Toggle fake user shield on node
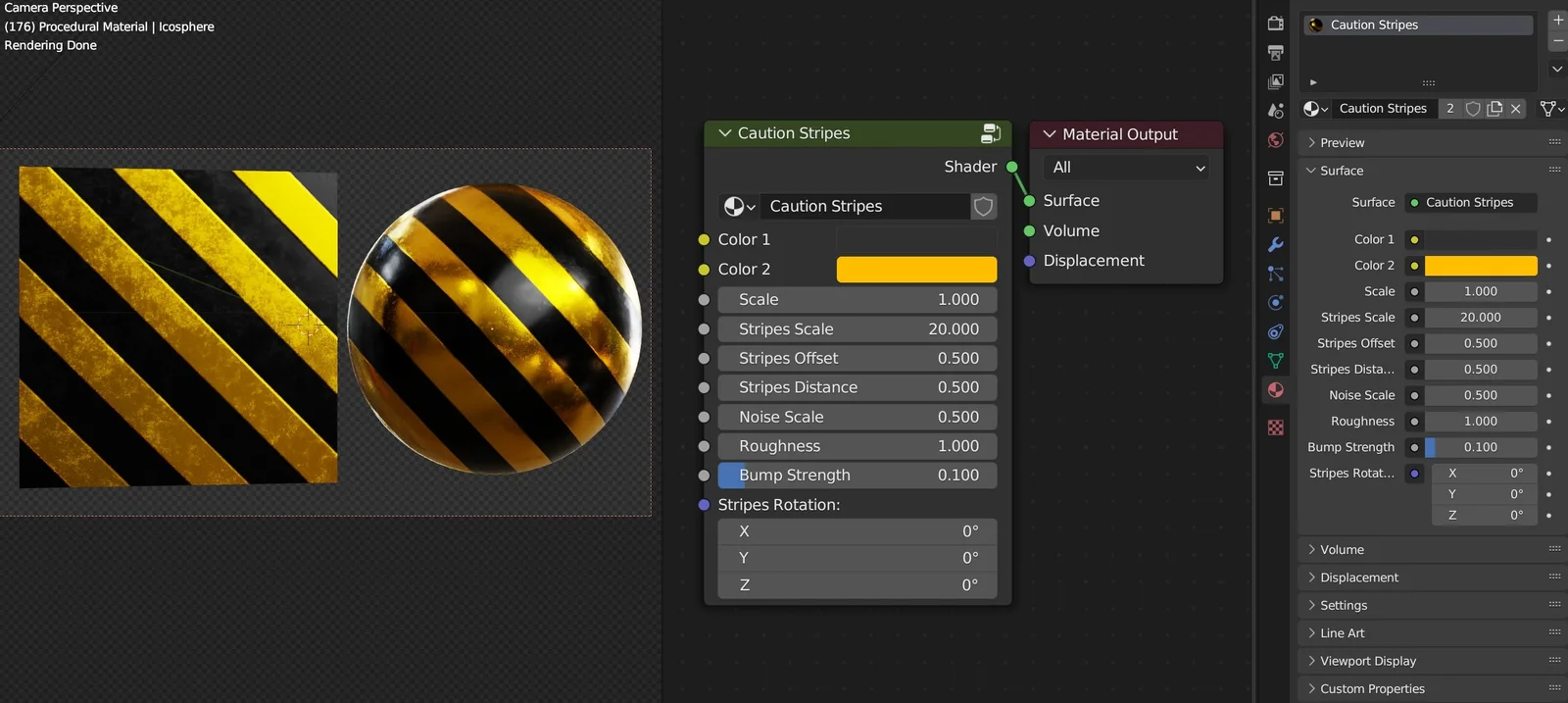 coord(983,206)
